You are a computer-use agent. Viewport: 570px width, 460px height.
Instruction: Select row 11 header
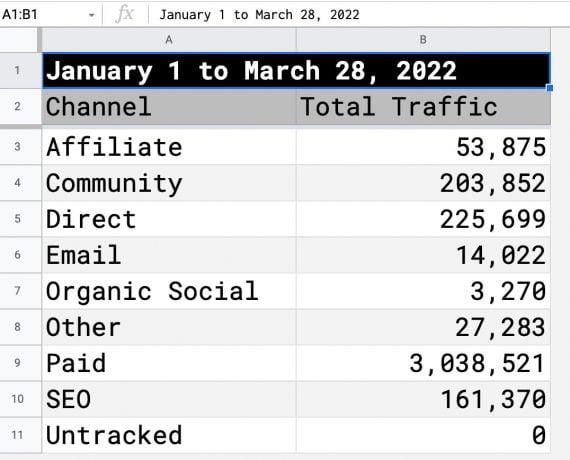[x=17, y=435]
